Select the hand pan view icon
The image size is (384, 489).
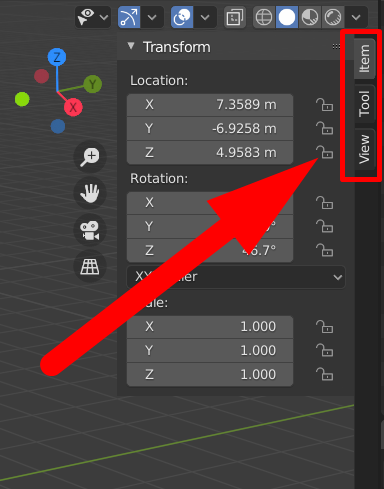90,193
